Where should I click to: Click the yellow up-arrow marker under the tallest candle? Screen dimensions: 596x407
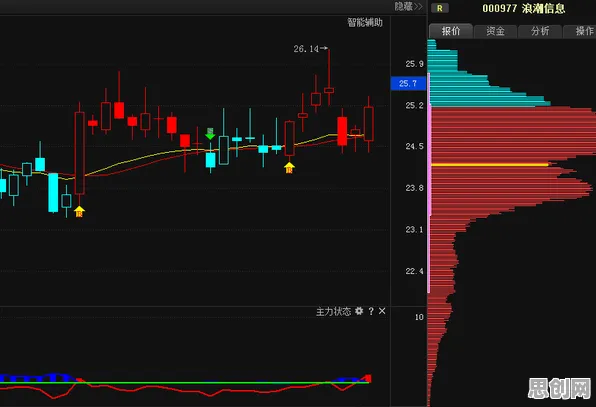(x=79, y=211)
